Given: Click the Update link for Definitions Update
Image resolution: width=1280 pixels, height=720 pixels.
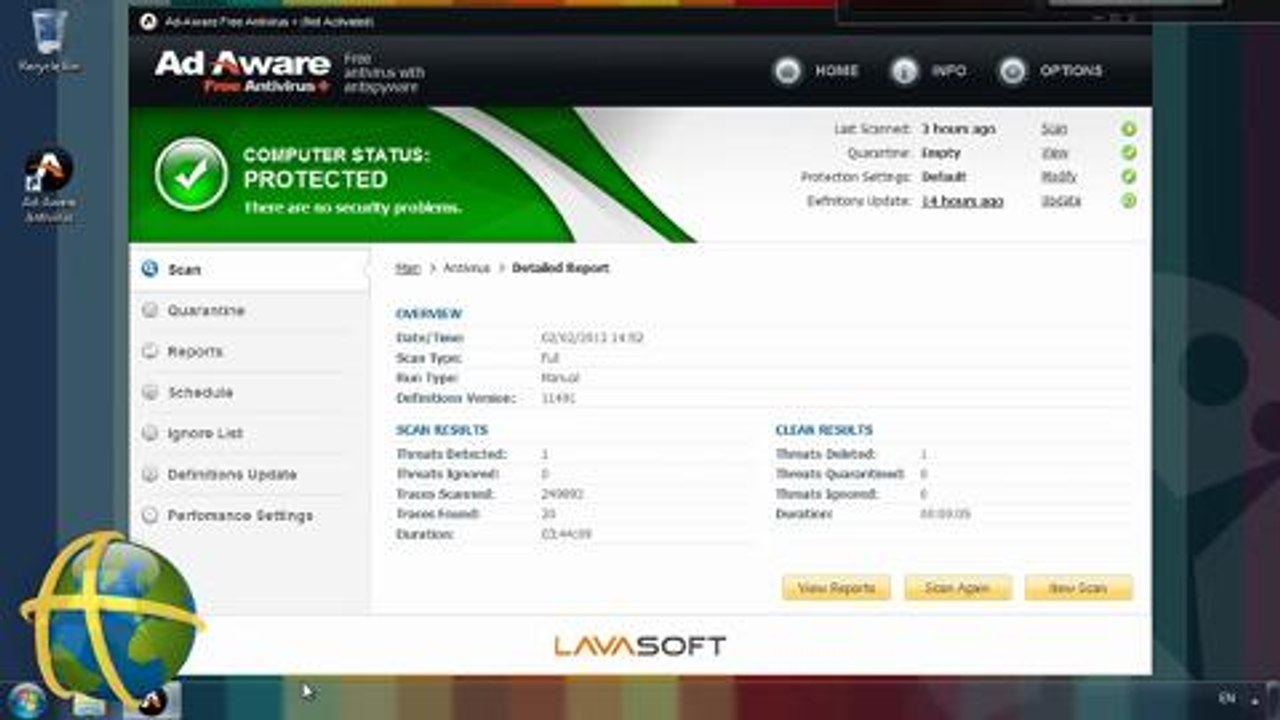Looking at the screenshot, I should tap(1061, 201).
